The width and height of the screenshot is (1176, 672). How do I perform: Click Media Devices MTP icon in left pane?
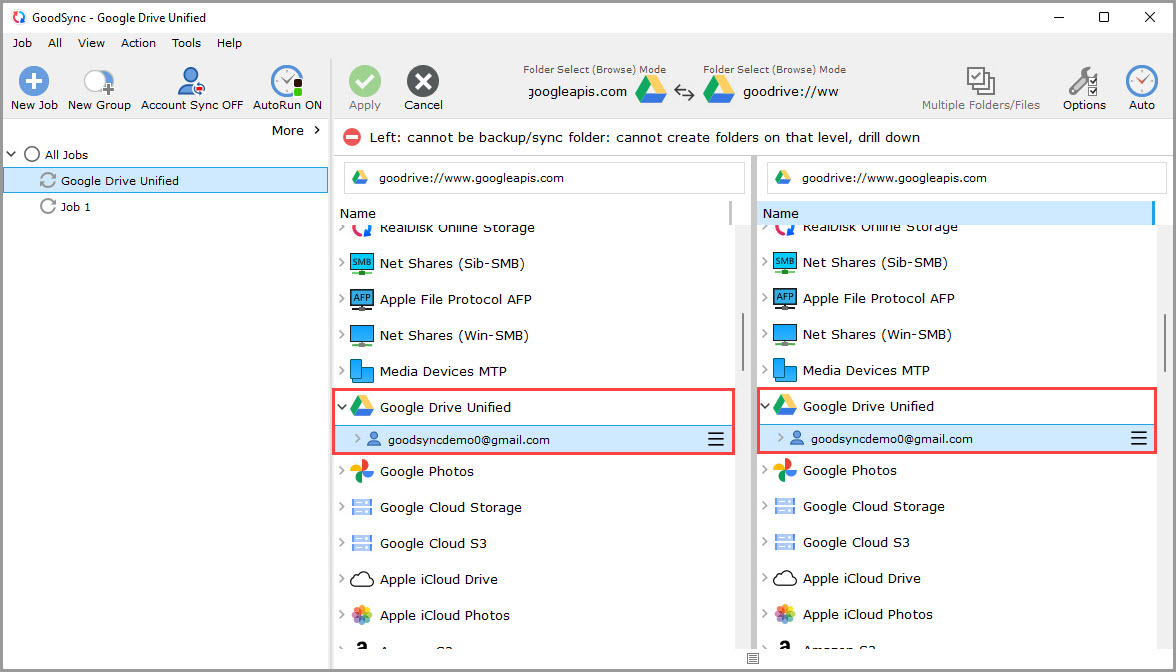(362, 371)
